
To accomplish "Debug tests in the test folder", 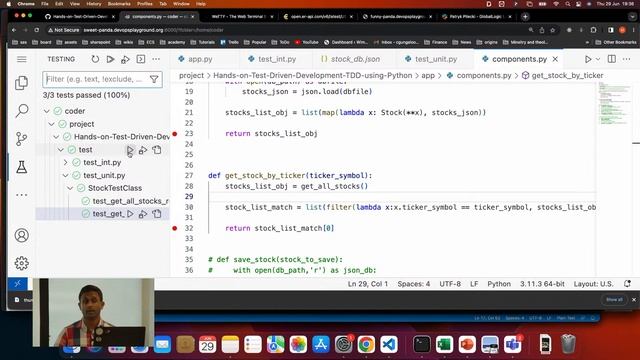I will 143,150.
